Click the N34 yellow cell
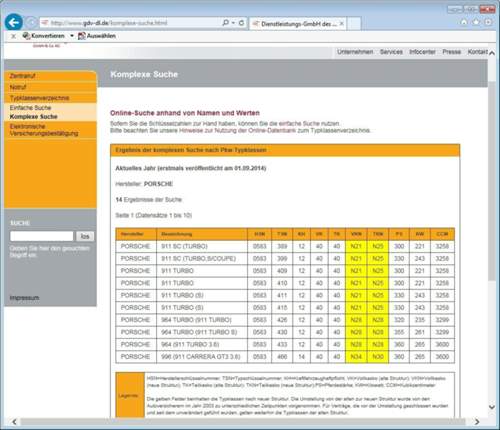 click(x=356, y=357)
